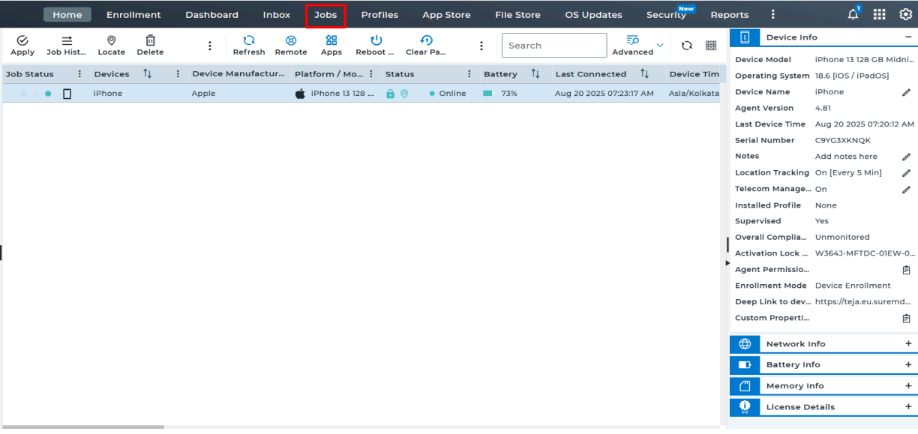Image resolution: width=918 pixels, height=434 pixels.
Task: Expand the Battery Info panel
Action: pyautogui.click(x=908, y=365)
